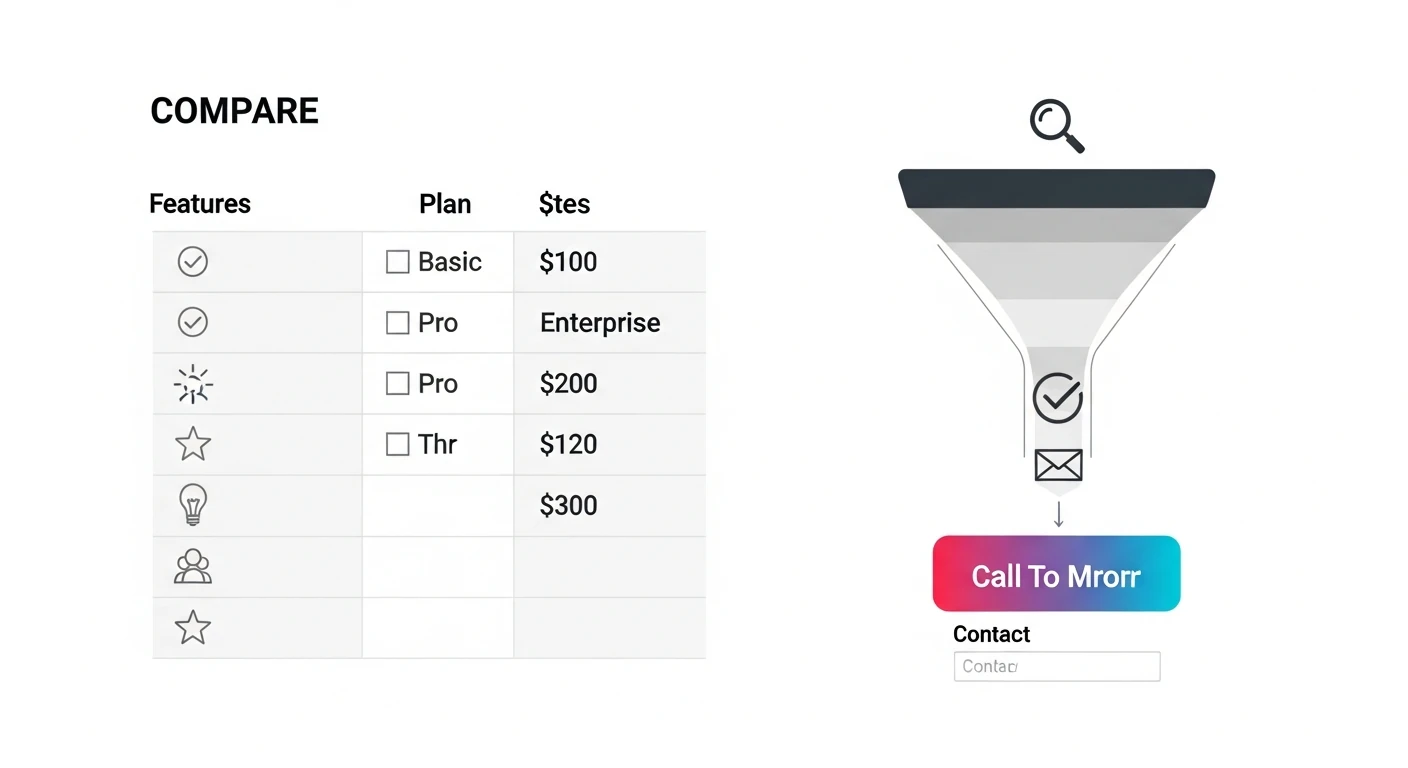This screenshot has width=1408, height=768.
Task: Click the magnifying glass search icon
Action: [1057, 127]
